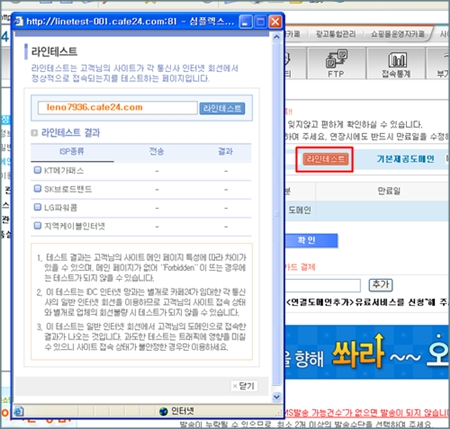Open the 광고통합관리 menu item
Image resolution: width=450 pixels, height=429 pixels.
(x=336, y=34)
